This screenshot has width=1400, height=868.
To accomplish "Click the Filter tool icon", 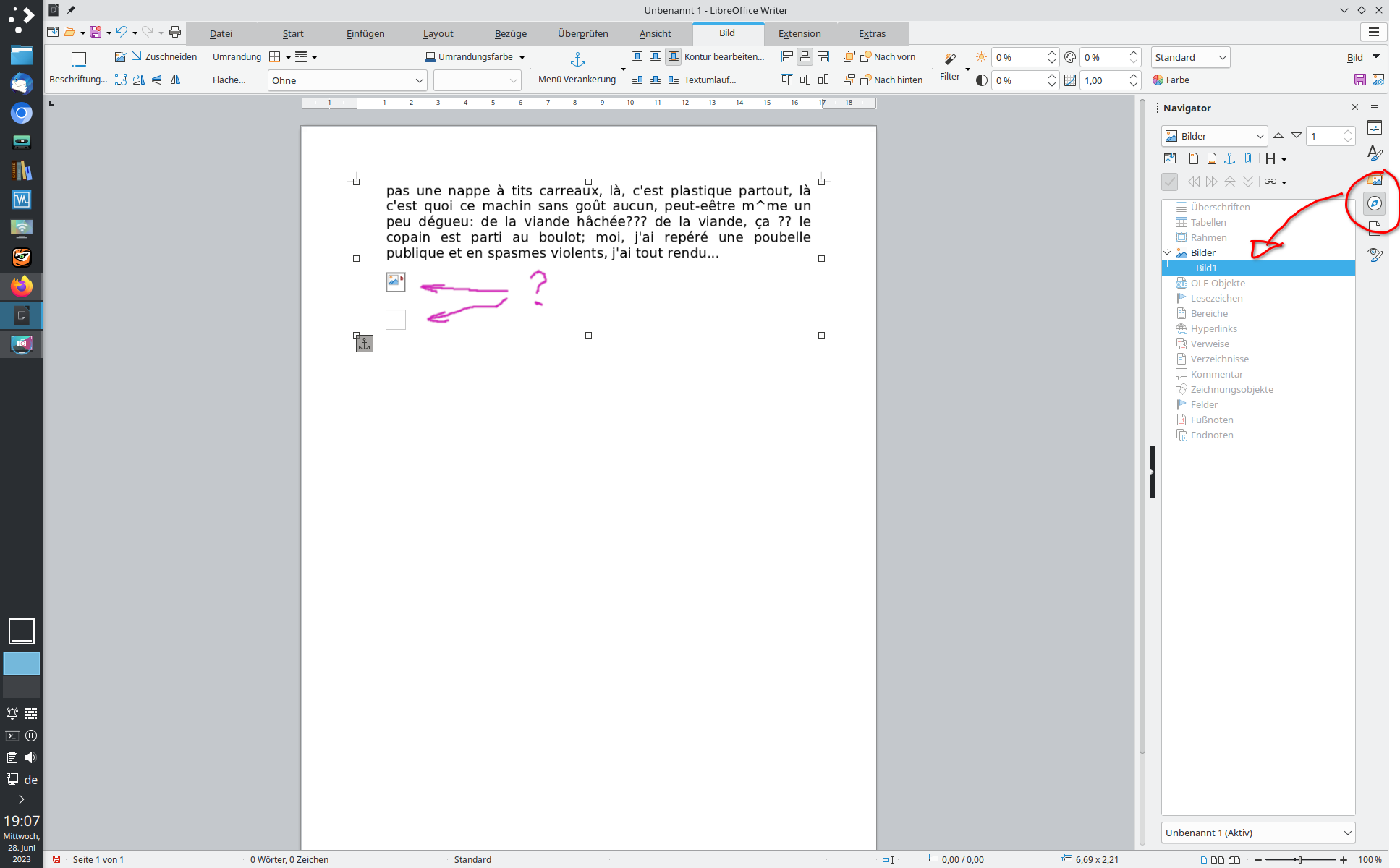I will tap(950, 59).
